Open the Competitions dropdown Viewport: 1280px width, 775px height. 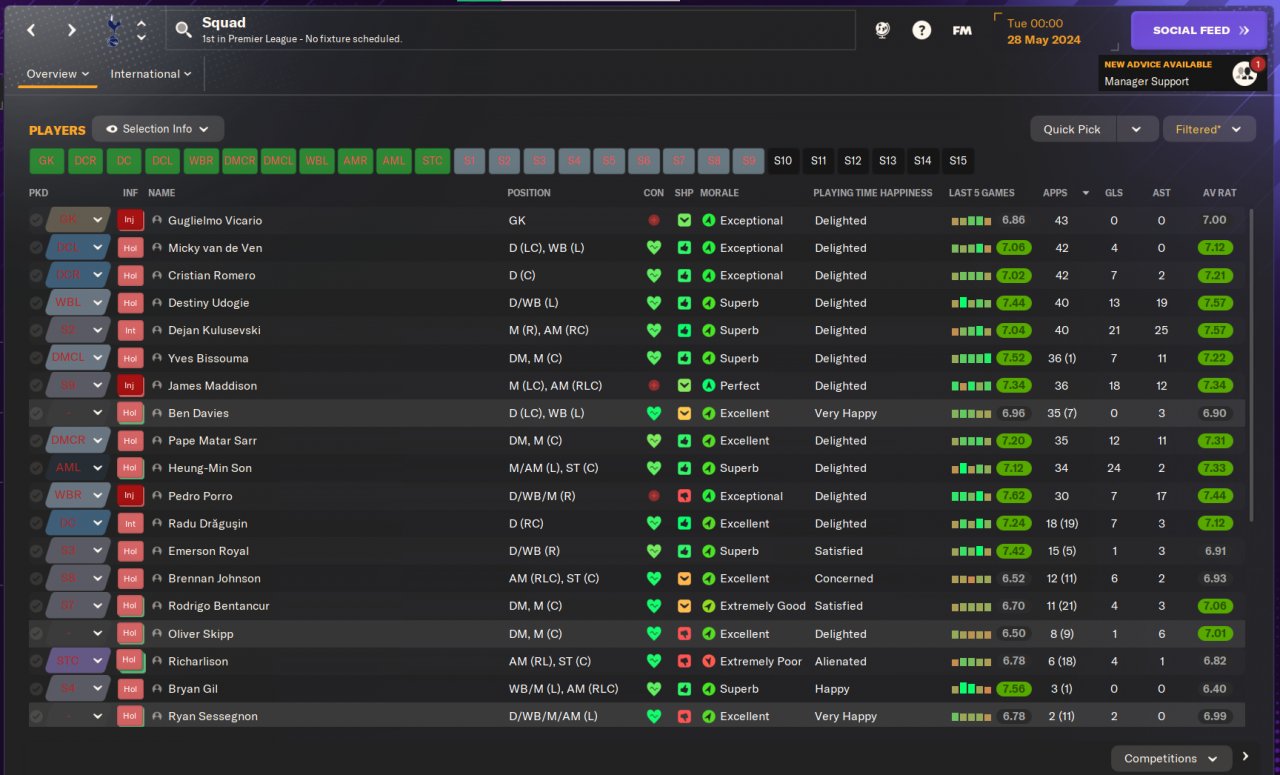(x=1171, y=758)
